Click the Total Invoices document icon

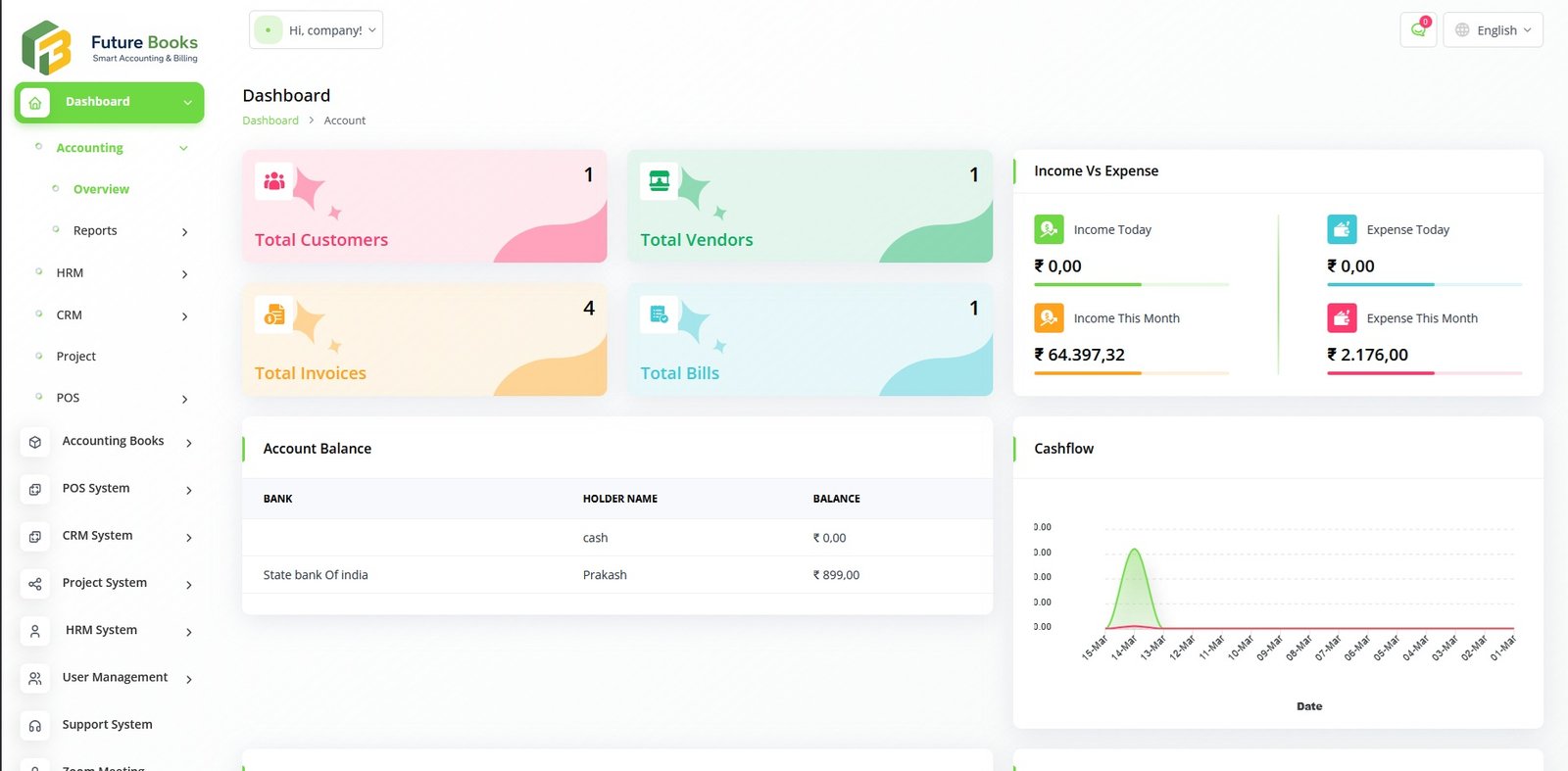tap(274, 314)
